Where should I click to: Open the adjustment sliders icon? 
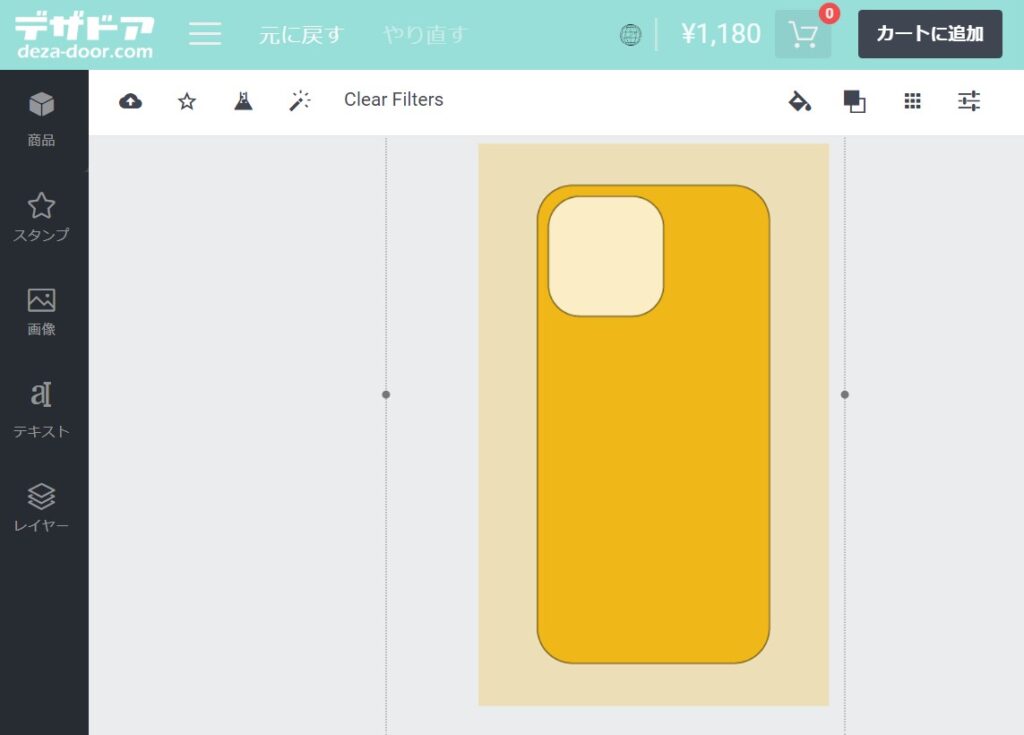pos(967,100)
